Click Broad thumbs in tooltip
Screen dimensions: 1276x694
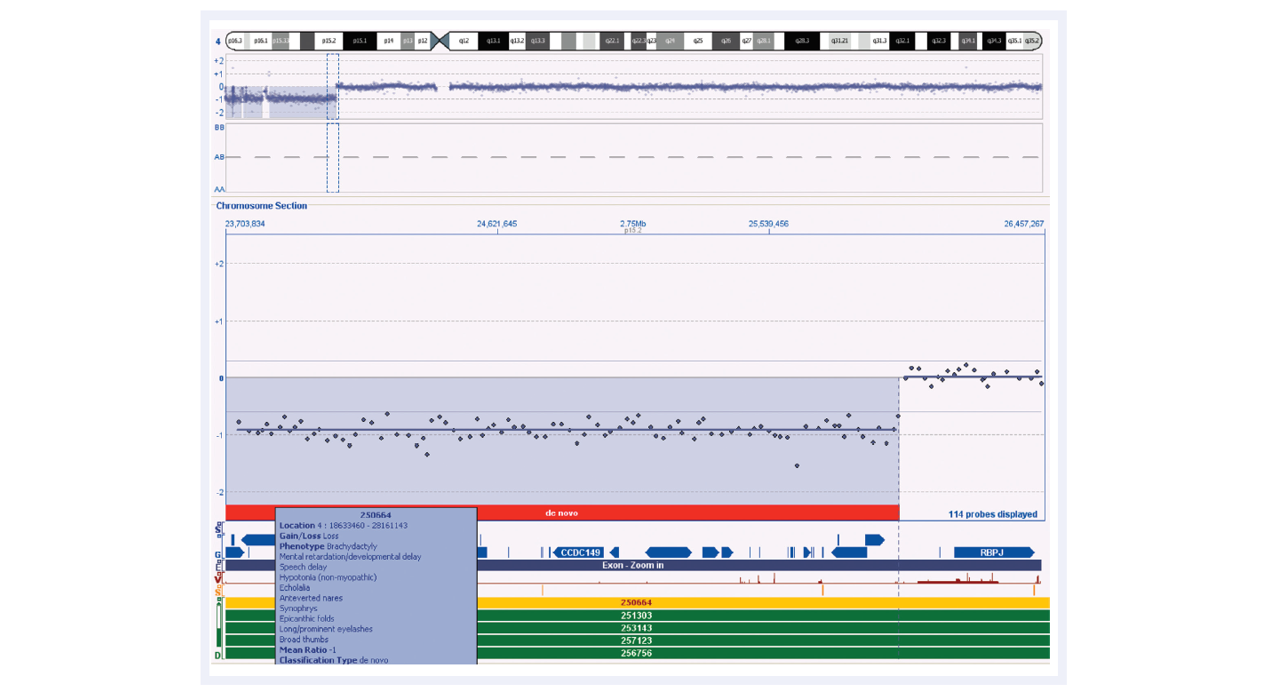[x=304, y=639]
